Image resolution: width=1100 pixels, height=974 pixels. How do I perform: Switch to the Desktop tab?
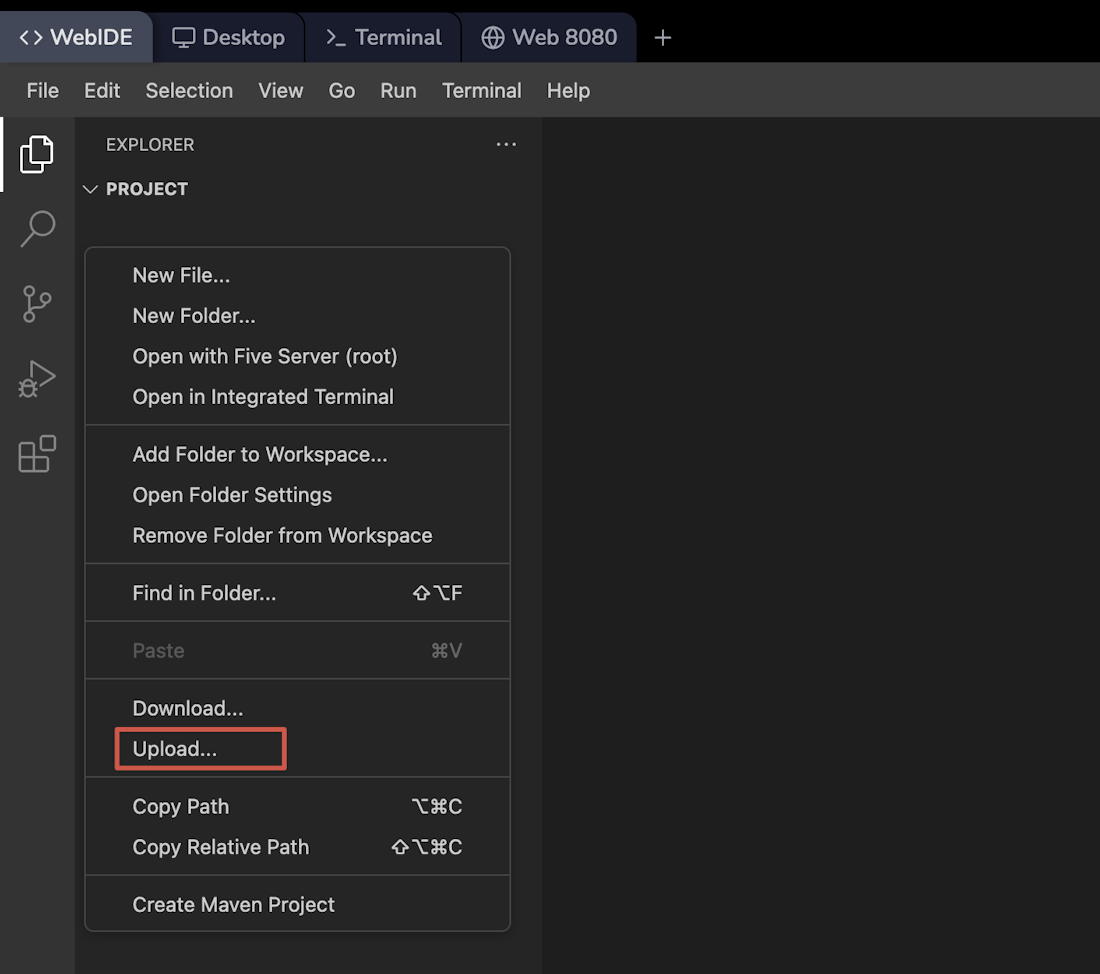click(227, 36)
